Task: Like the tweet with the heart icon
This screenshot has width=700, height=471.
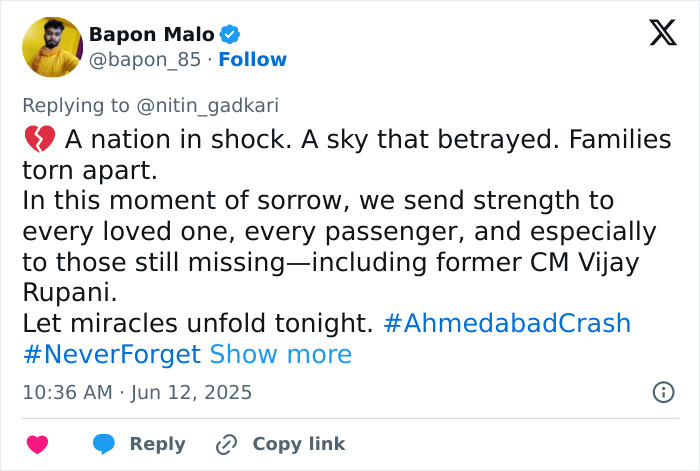Action: pos(37,444)
